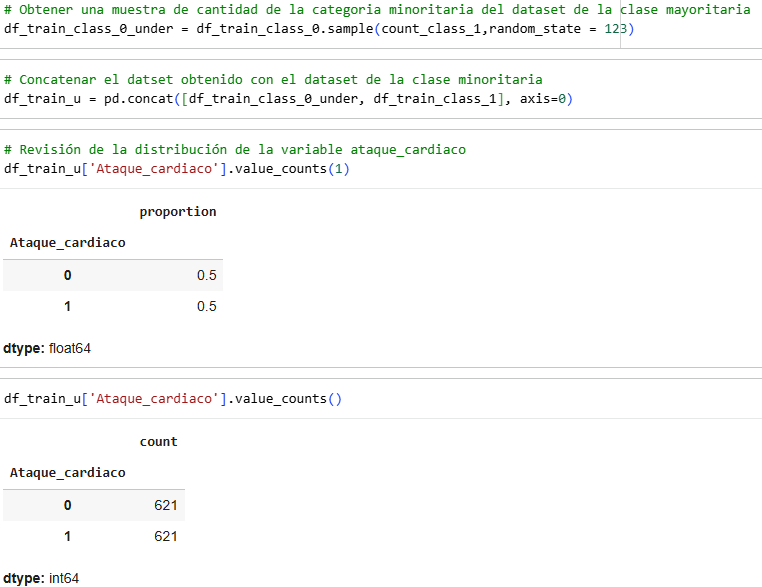Image resolution: width=762 pixels, height=587 pixels.
Task: Click the 'dtype: int64' text
Action: (41, 578)
